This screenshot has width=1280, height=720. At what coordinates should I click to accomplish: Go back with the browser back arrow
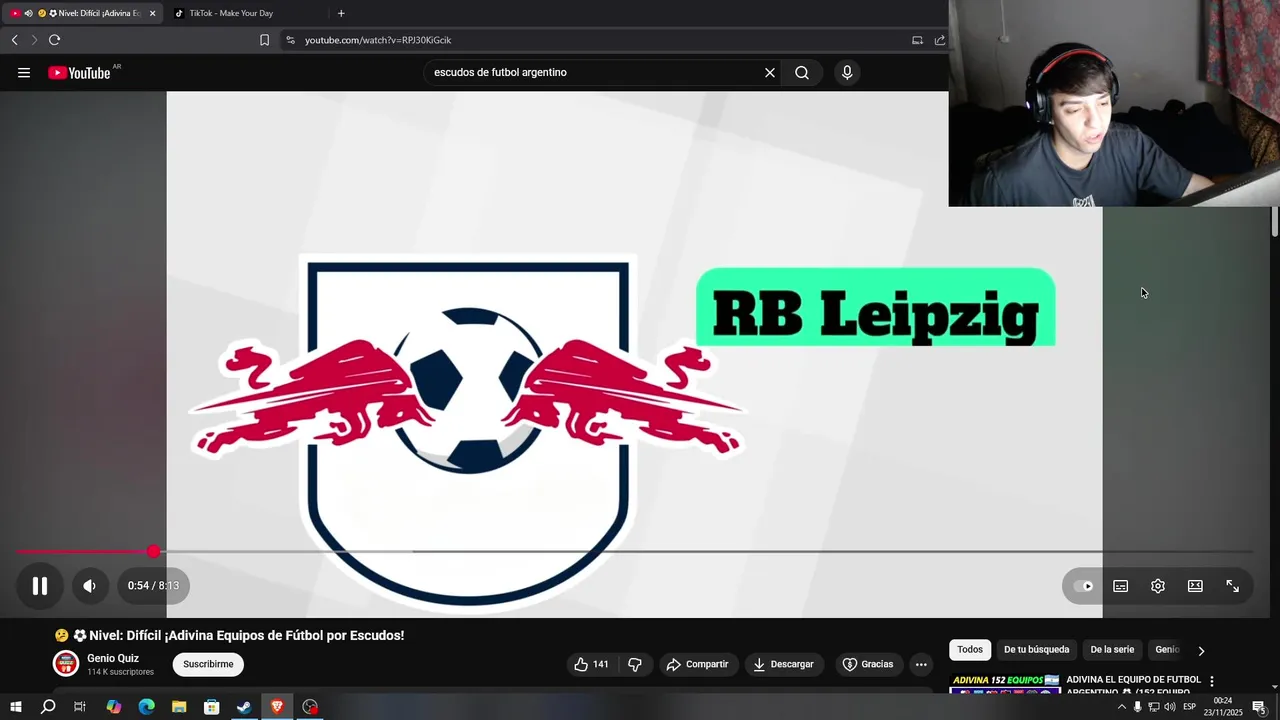pos(14,40)
